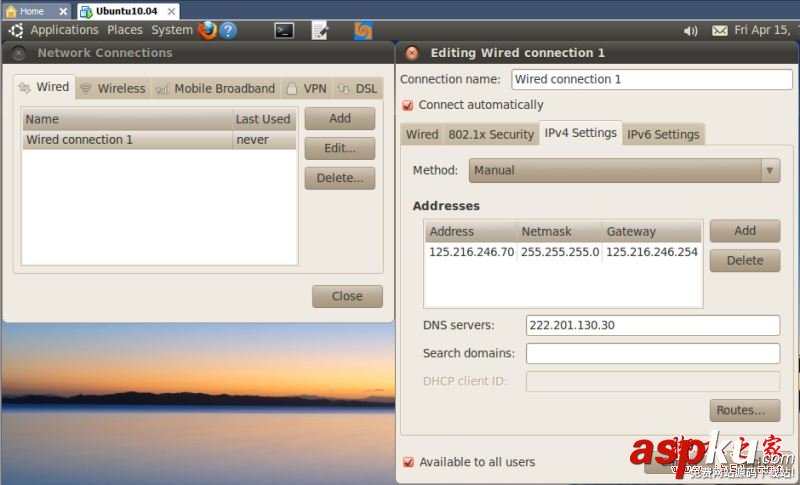Viewport: 800px width, 485px height.
Task: Click Close in Network Connections
Action: pos(347,296)
